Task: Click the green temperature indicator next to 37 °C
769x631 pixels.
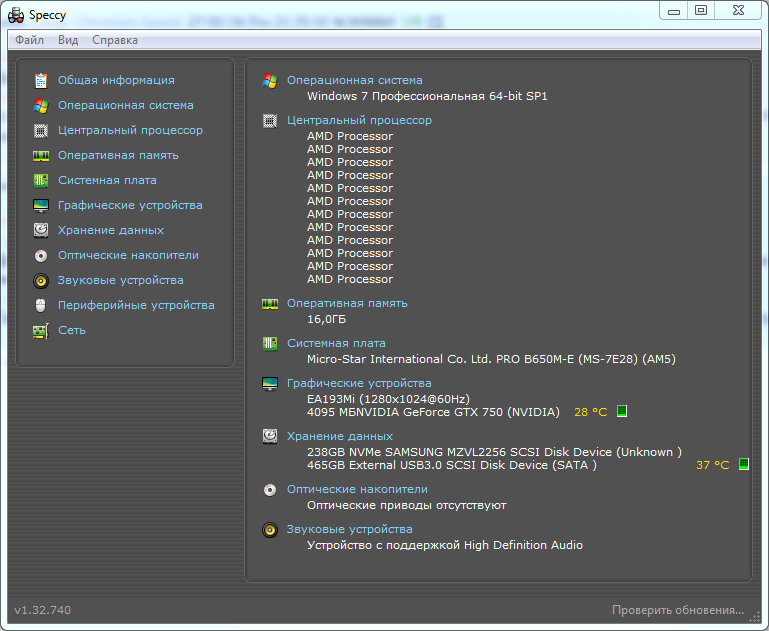Action: (x=744, y=464)
